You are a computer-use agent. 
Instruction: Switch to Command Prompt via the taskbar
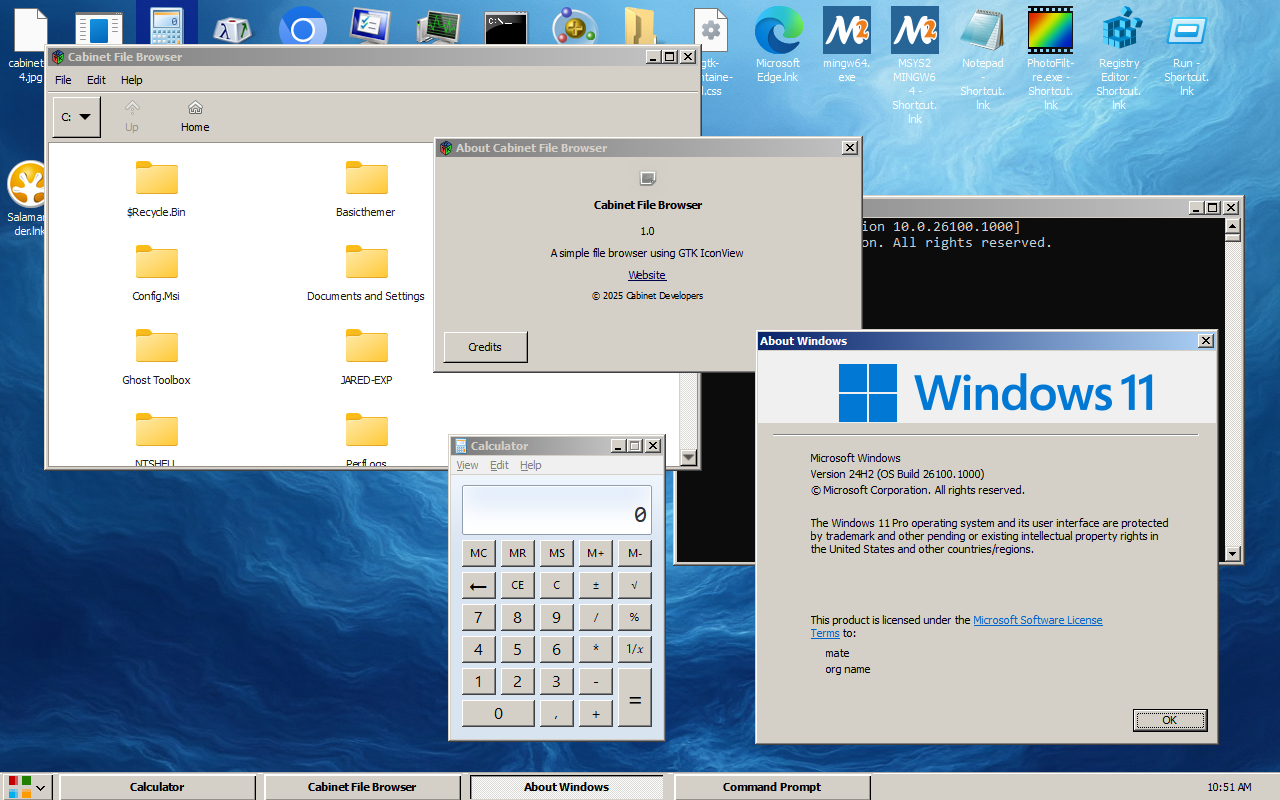771,787
